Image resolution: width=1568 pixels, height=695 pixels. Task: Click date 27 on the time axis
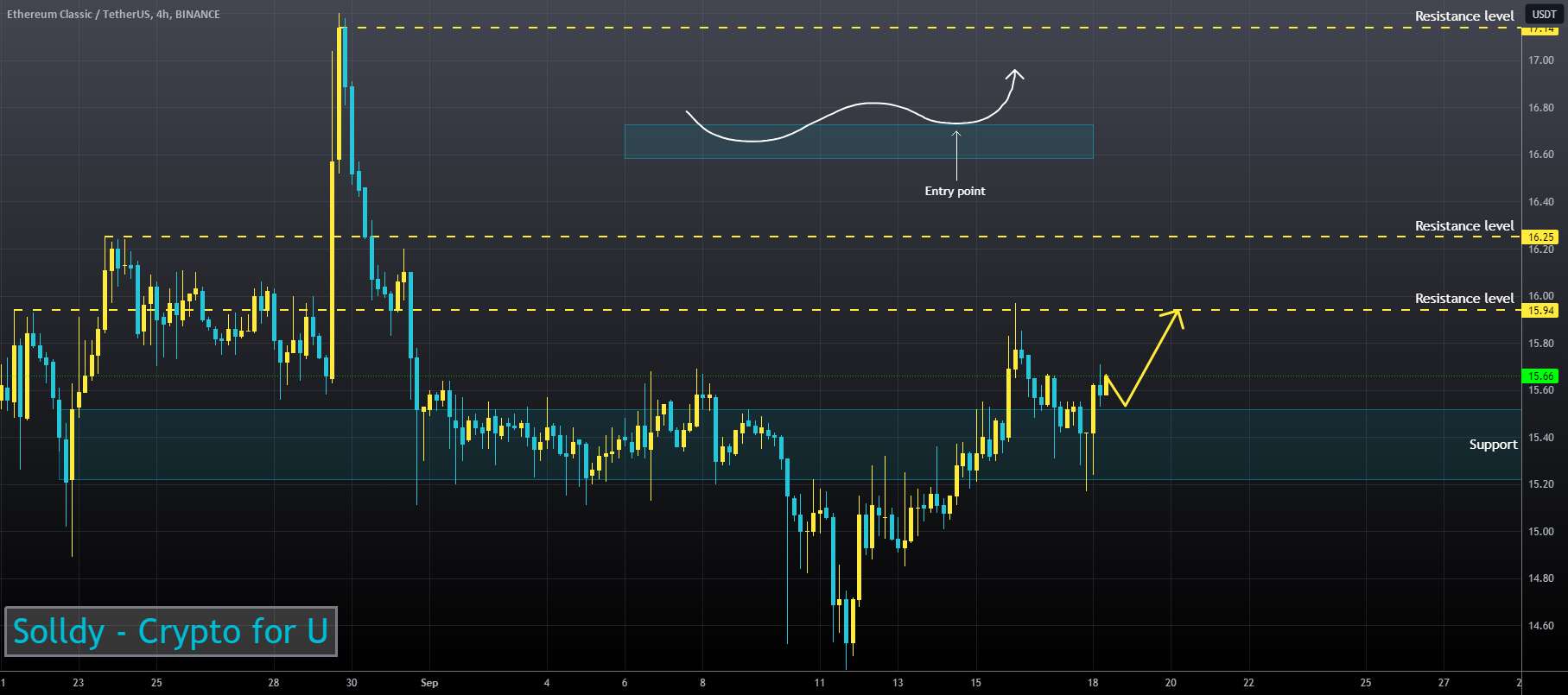[1444, 683]
